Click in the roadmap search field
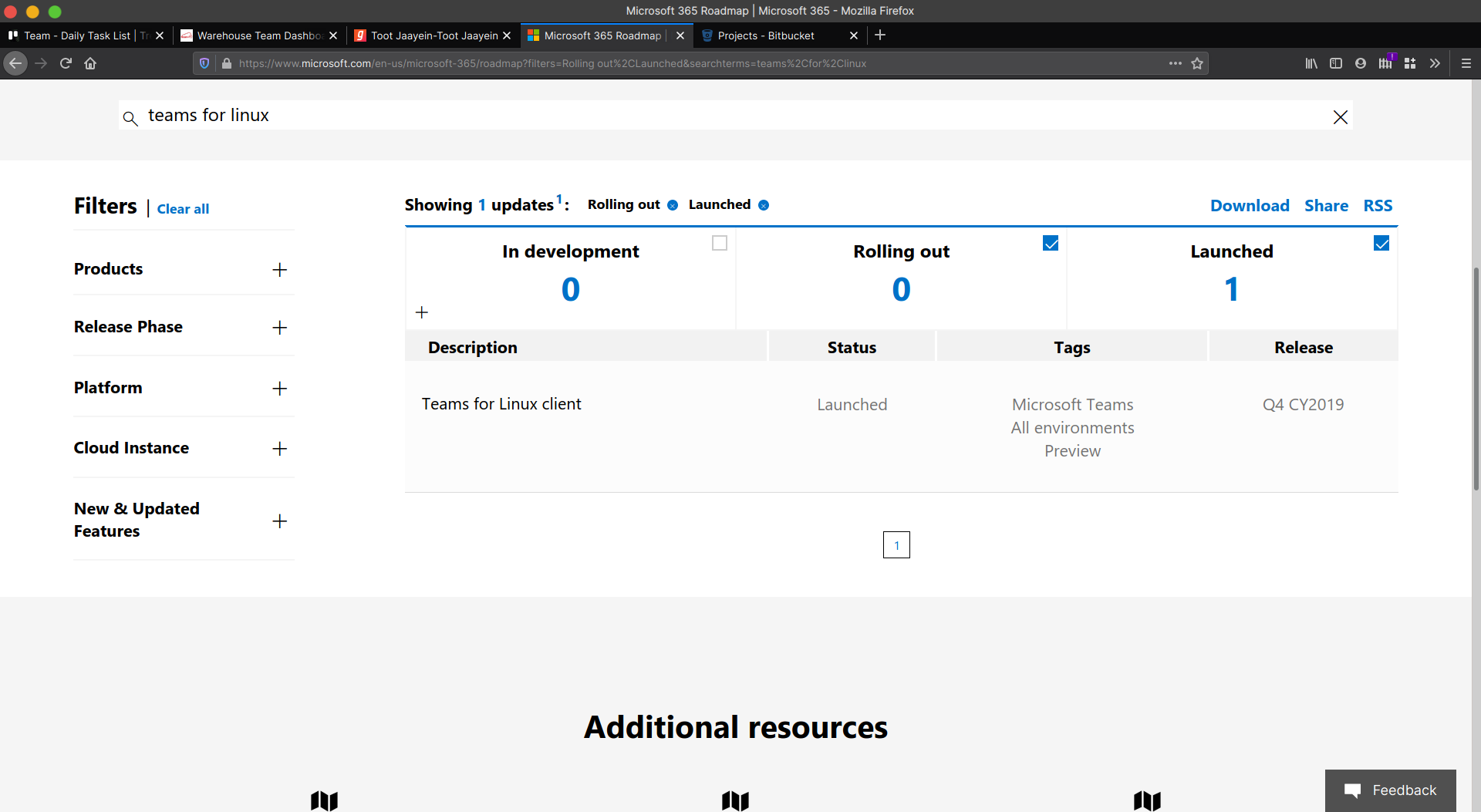 click(736, 116)
